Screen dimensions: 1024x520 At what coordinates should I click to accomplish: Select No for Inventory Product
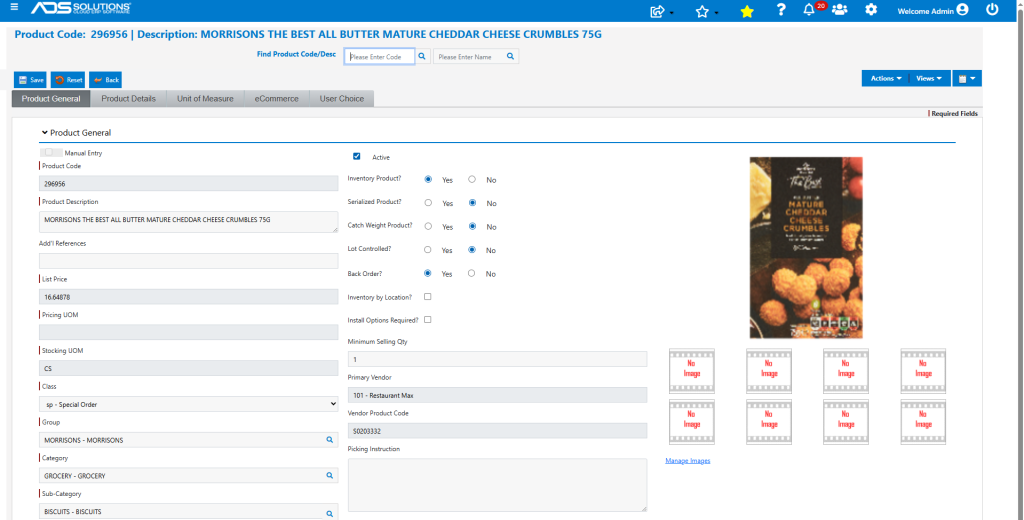tap(472, 179)
